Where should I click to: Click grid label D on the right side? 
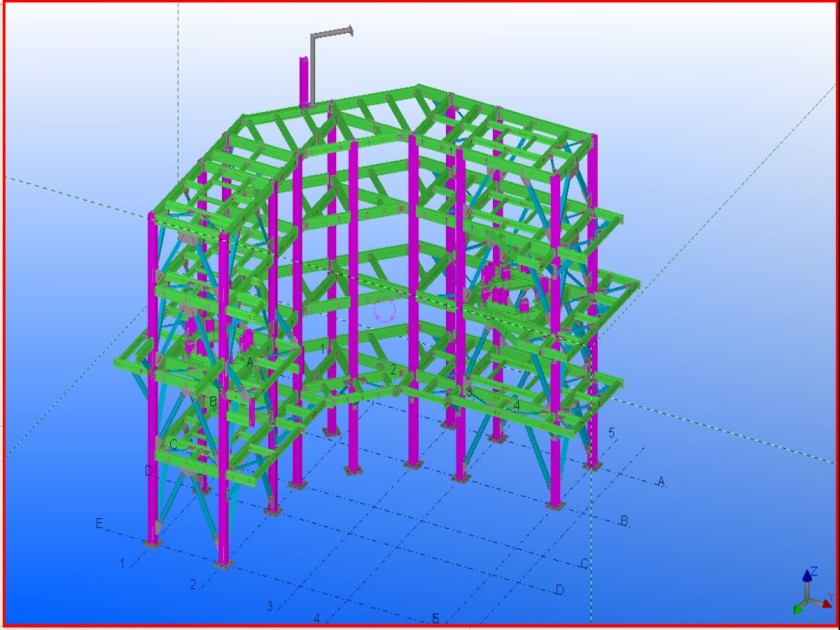click(x=560, y=591)
